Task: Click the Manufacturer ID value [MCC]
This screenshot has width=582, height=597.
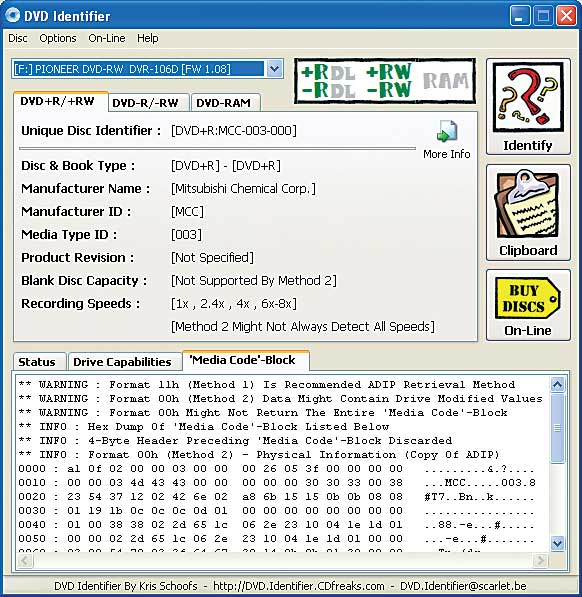Action: pyautogui.click(x=187, y=211)
